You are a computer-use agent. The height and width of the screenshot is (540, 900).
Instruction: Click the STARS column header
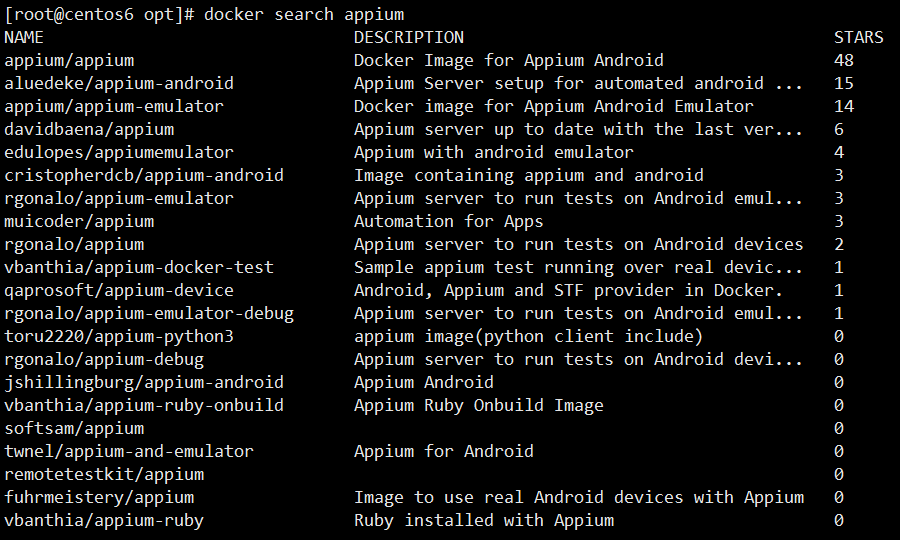pyautogui.click(x=858, y=37)
